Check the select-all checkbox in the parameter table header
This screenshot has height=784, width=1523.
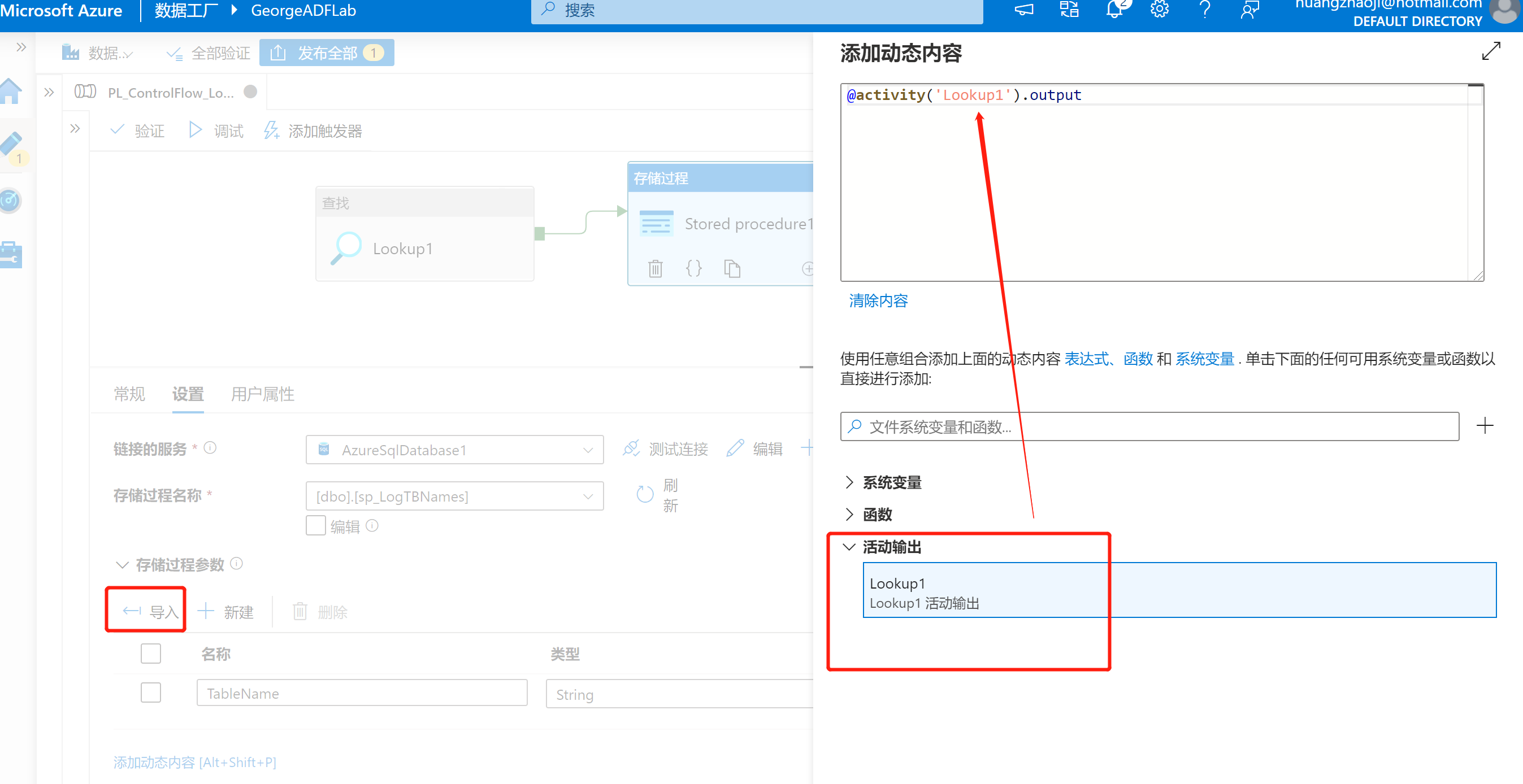point(151,653)
